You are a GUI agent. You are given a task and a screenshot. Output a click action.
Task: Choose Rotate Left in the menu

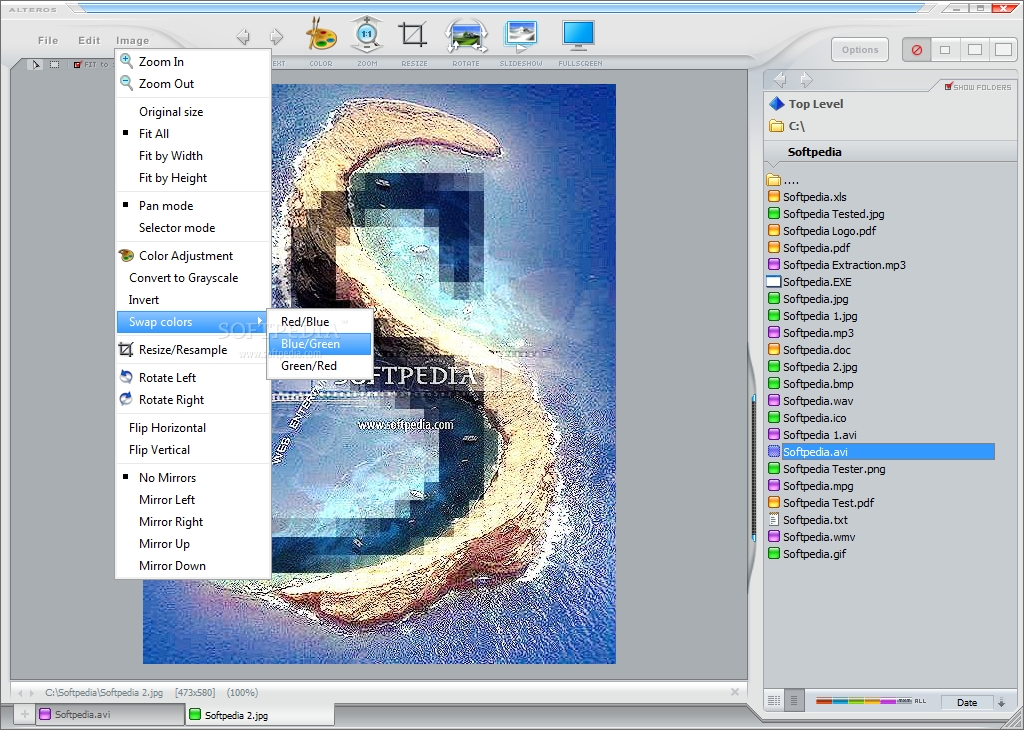click(193, 378)
